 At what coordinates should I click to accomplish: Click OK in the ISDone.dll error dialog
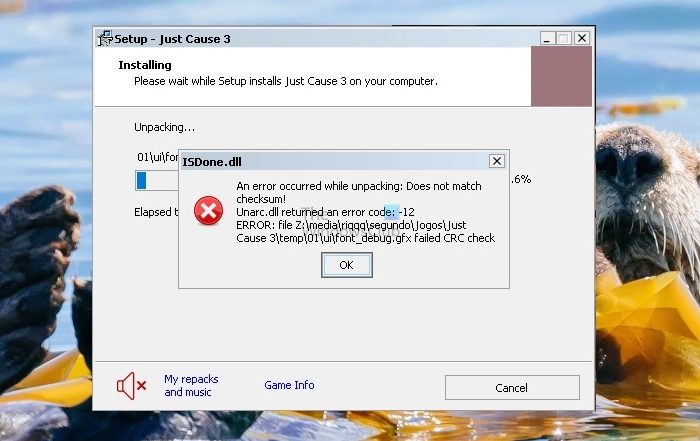coord(346,265)
